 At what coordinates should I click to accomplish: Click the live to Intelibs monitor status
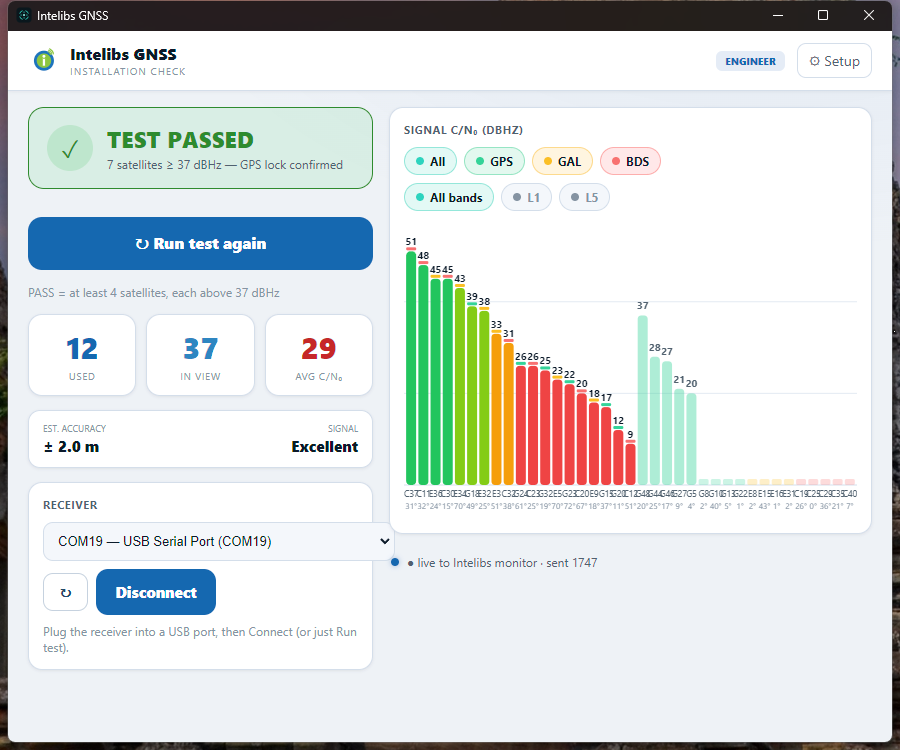click(x=502, y=563)
